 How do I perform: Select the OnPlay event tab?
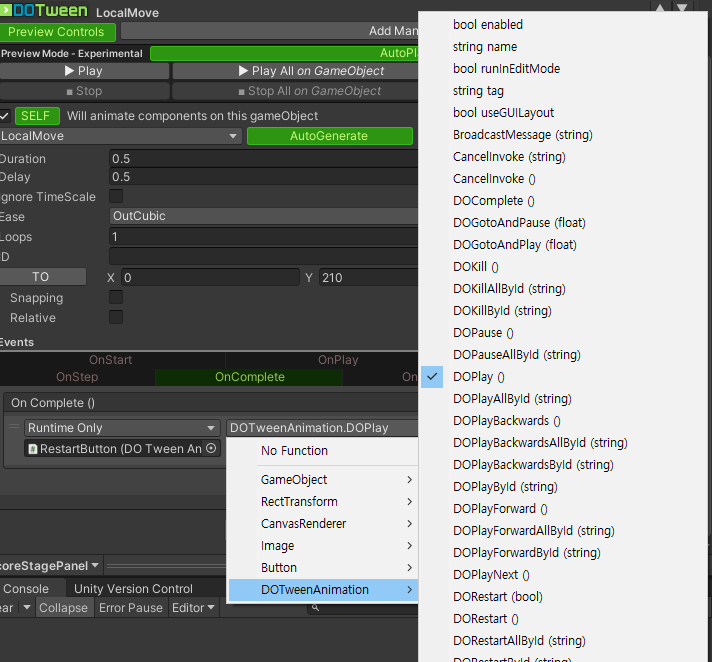point(338,360)
